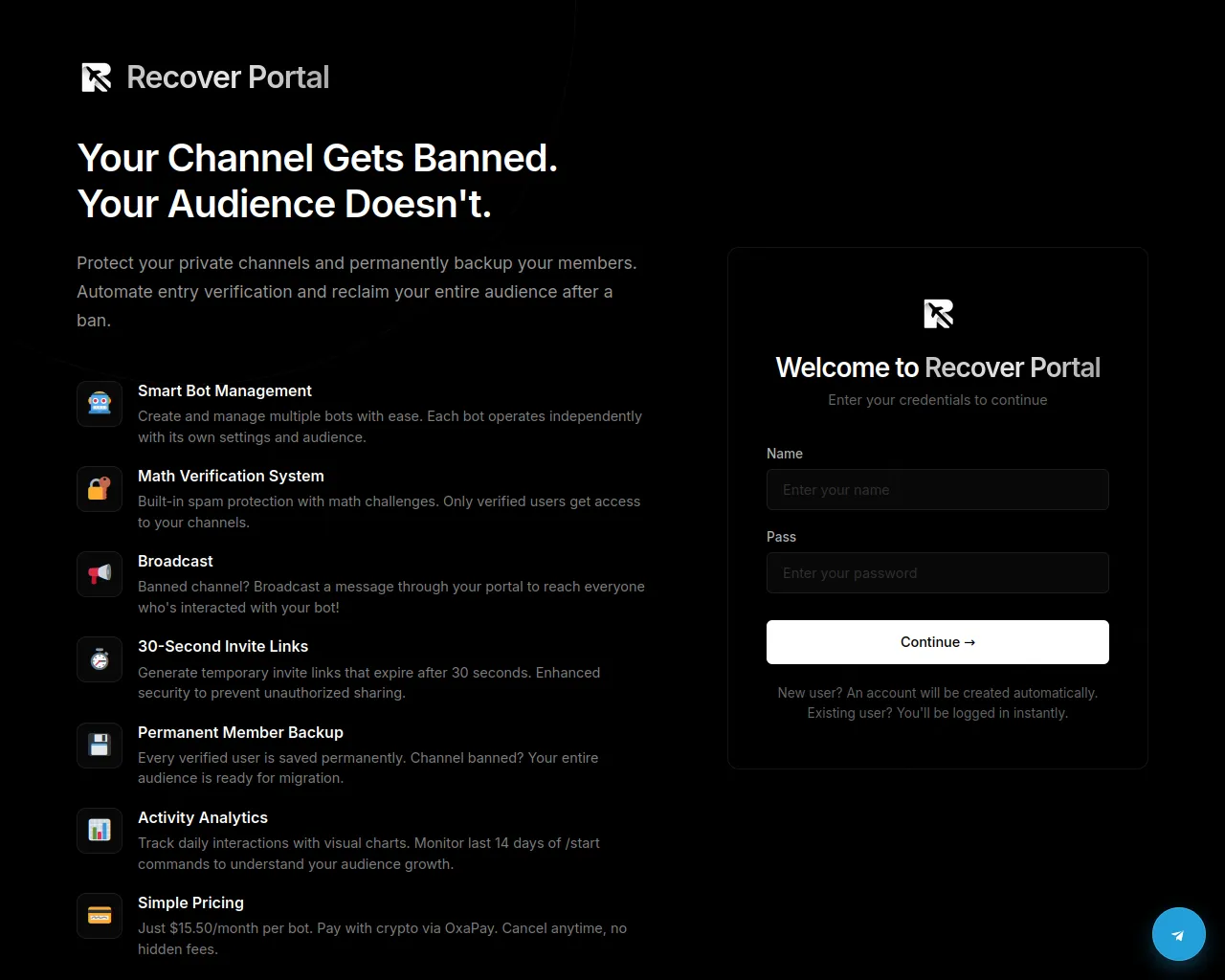Submit with the Continue button
The height and width of the screenshot is (980, 1225).
(938, 642)
